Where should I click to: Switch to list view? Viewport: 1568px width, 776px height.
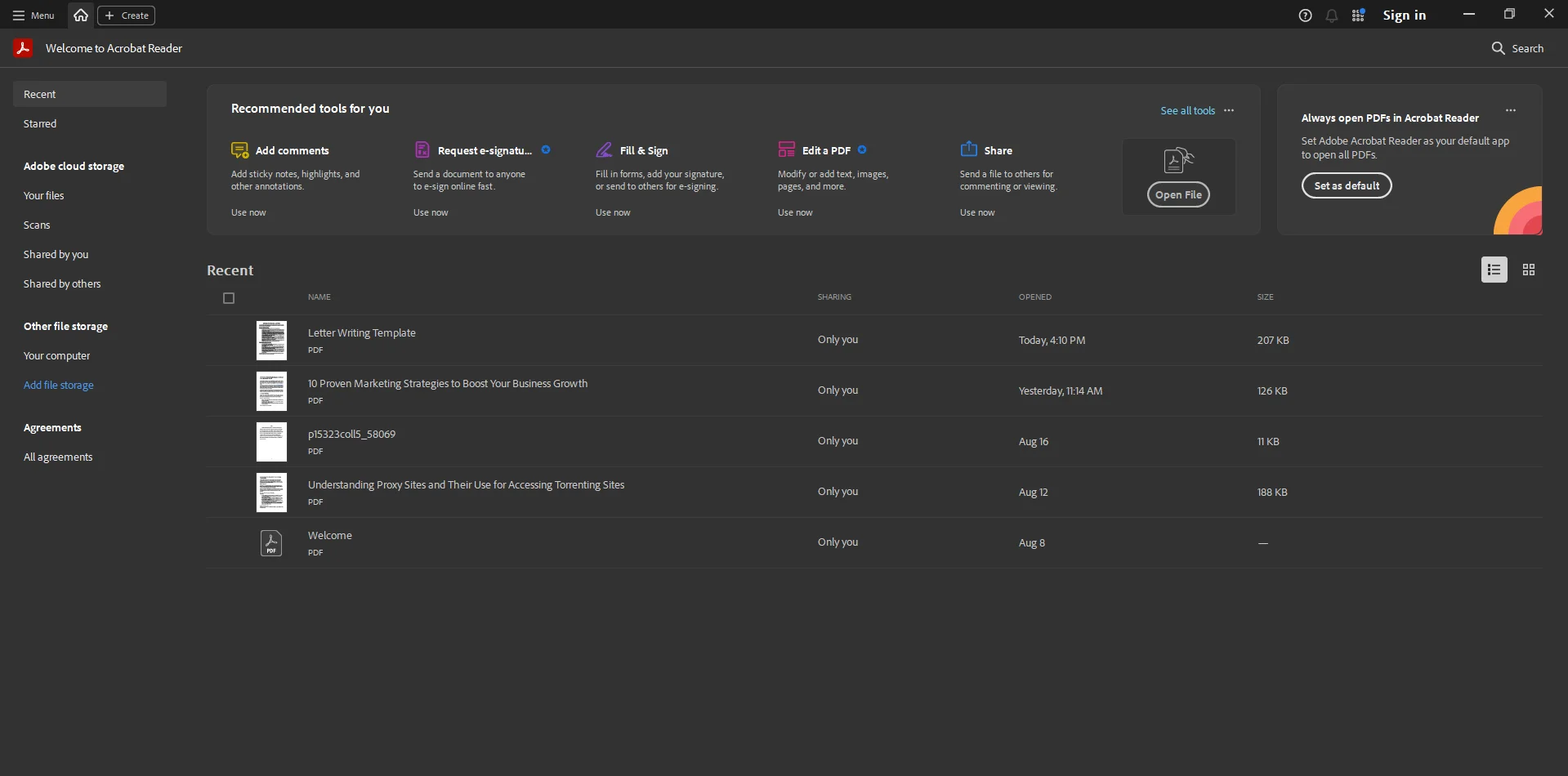click(1494, 270)
